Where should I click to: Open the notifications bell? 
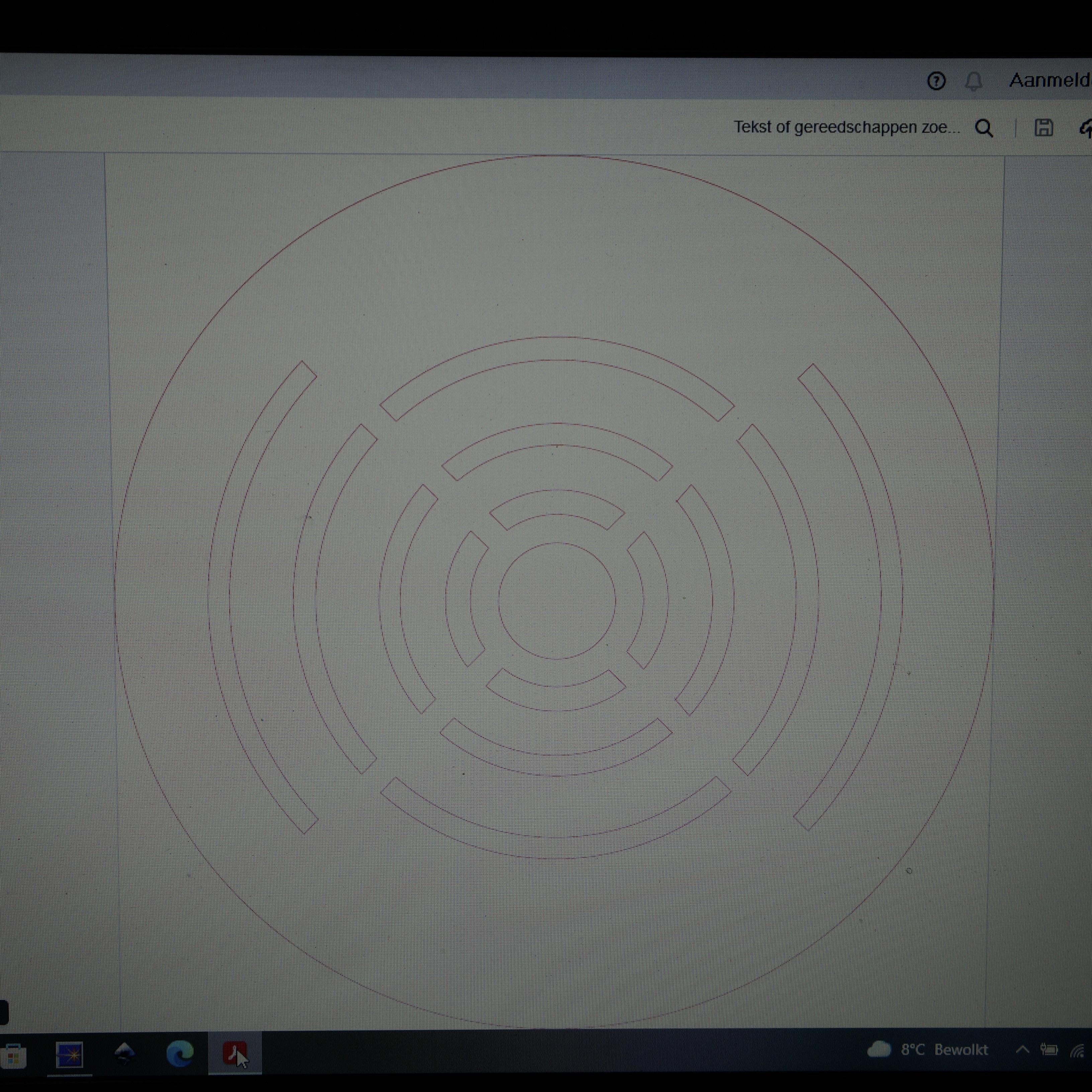click(973, 81)
